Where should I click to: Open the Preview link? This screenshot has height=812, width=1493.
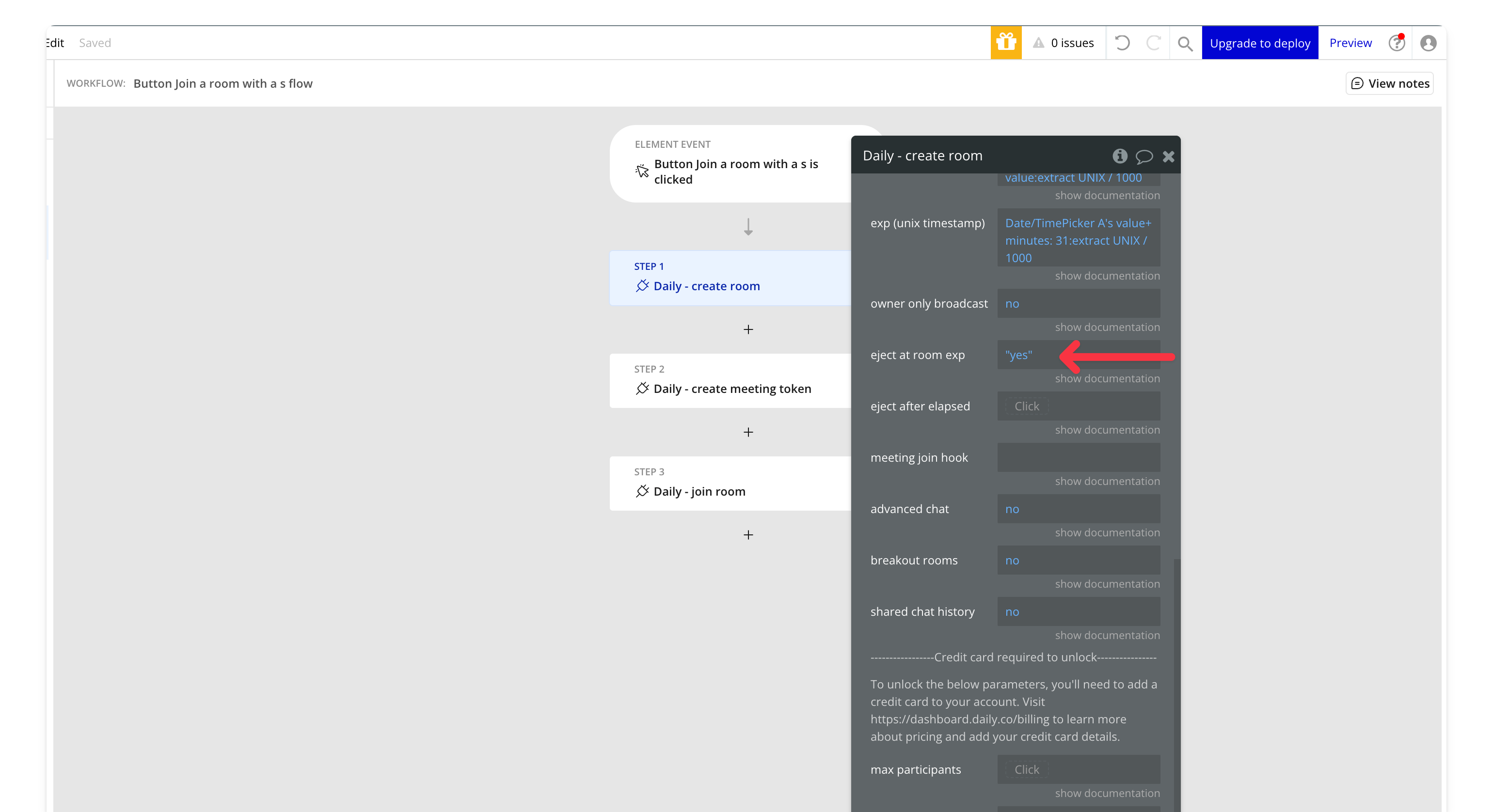[x=1350, y=43]
